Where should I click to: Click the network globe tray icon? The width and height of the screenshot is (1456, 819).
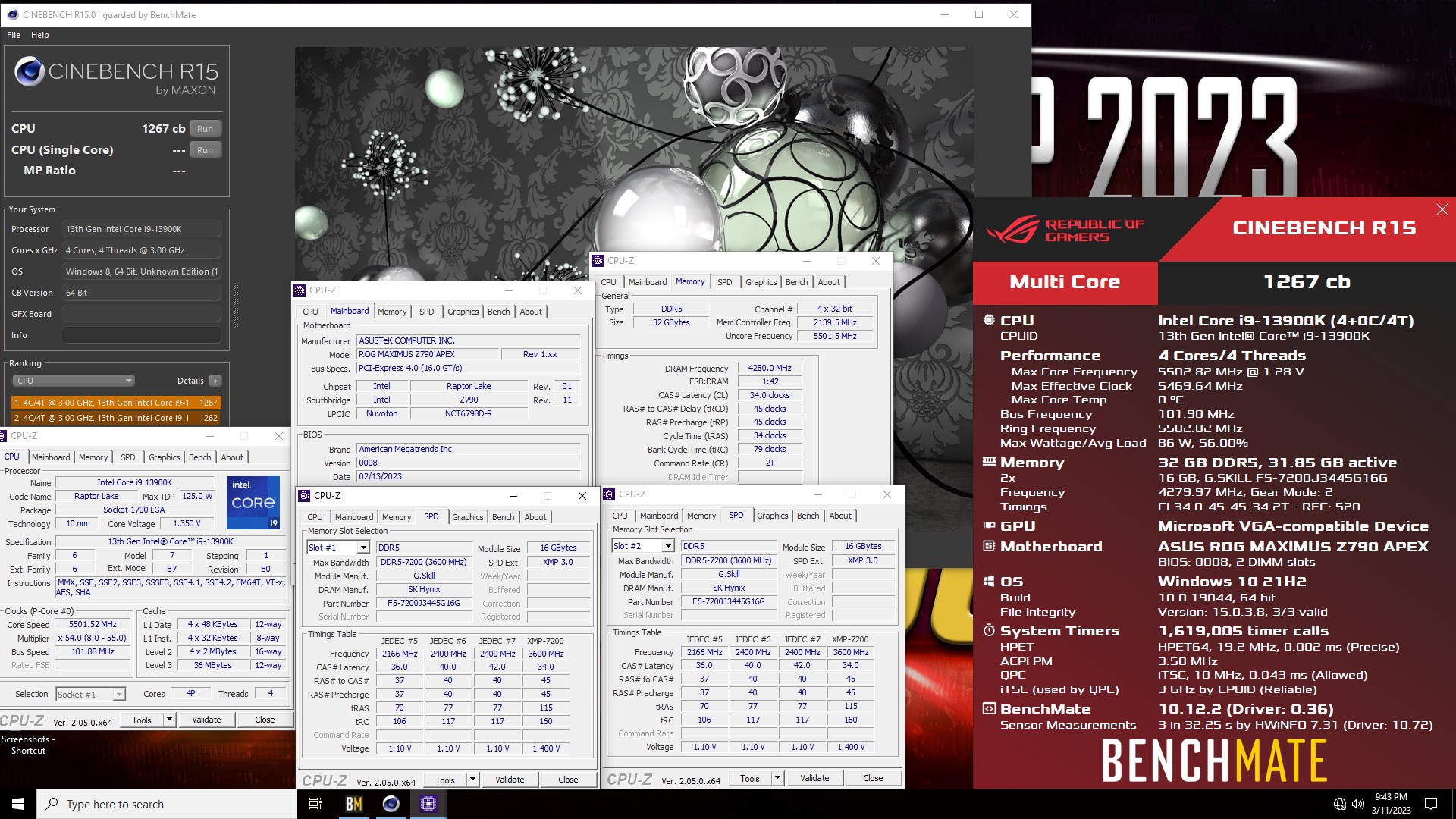1340,804
